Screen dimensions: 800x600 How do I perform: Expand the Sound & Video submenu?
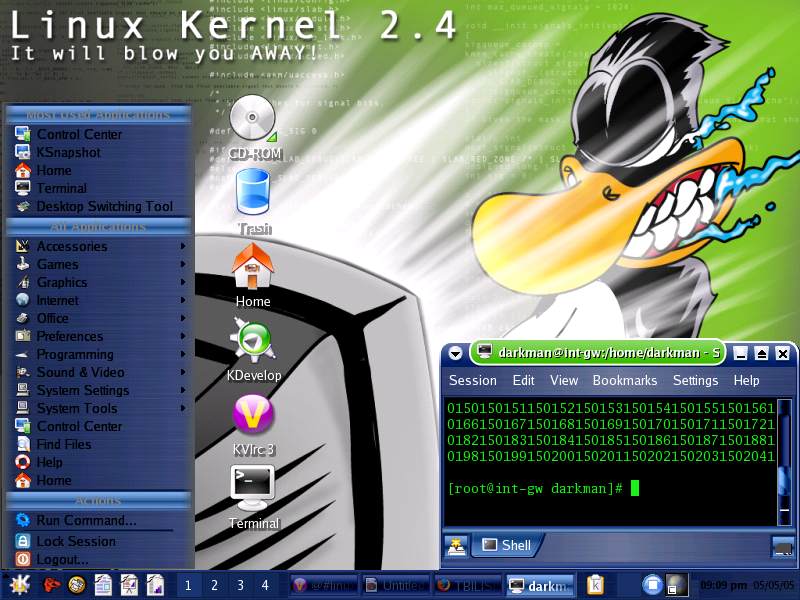(100, 372)
